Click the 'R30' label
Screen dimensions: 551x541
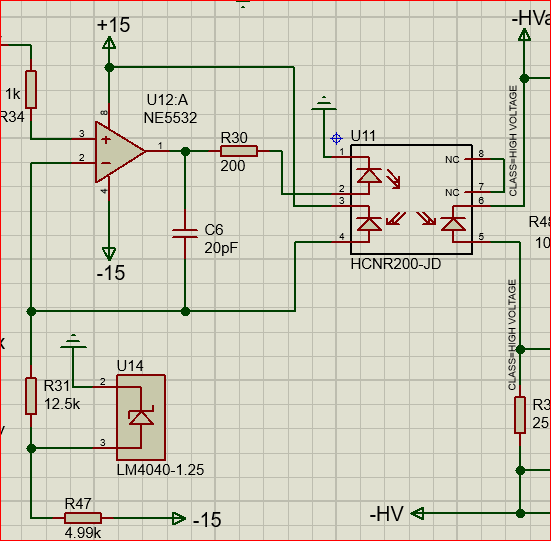234,138
